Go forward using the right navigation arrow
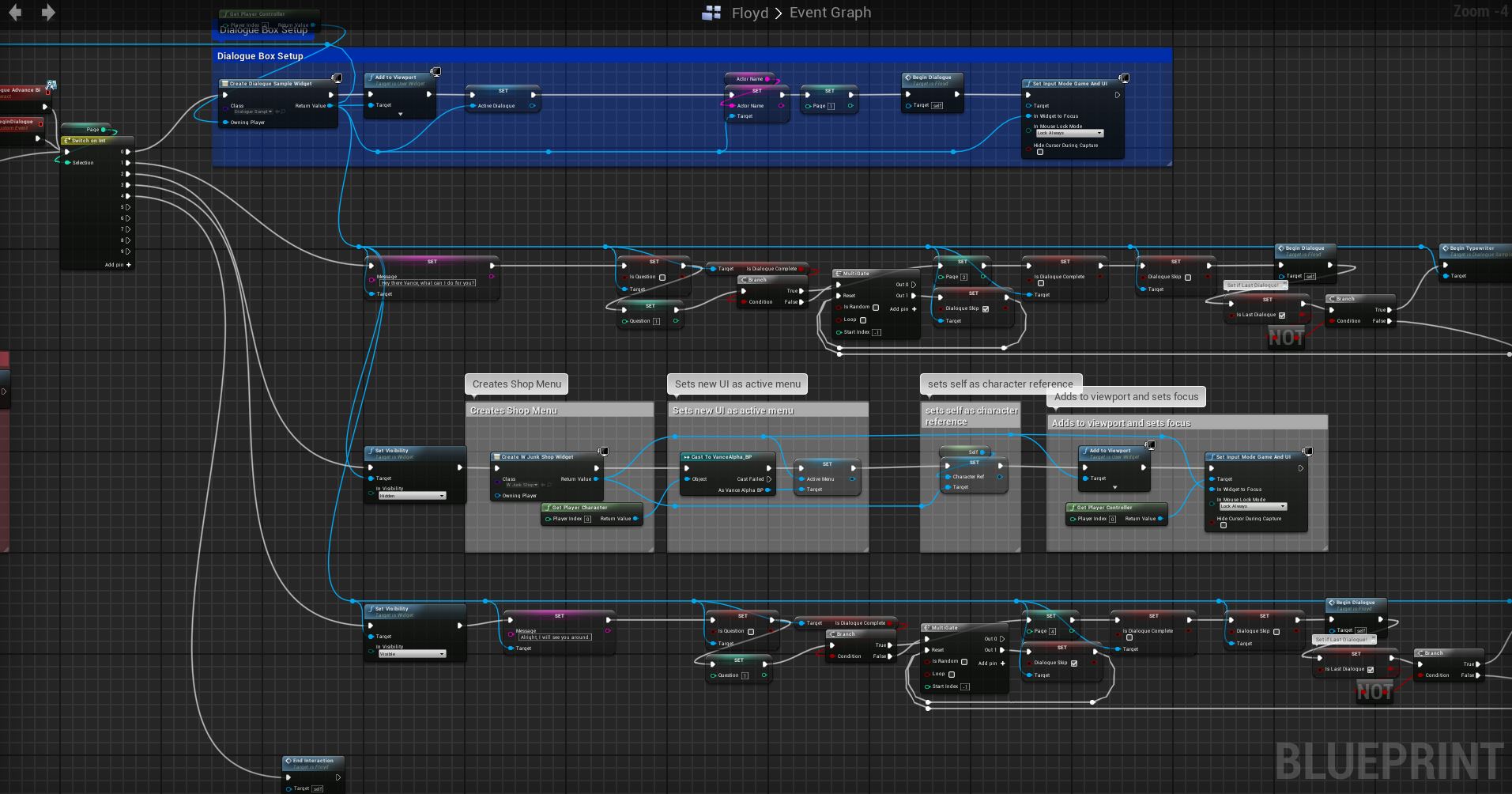The height and width of the screenshot is (794, 1512). 48,12
